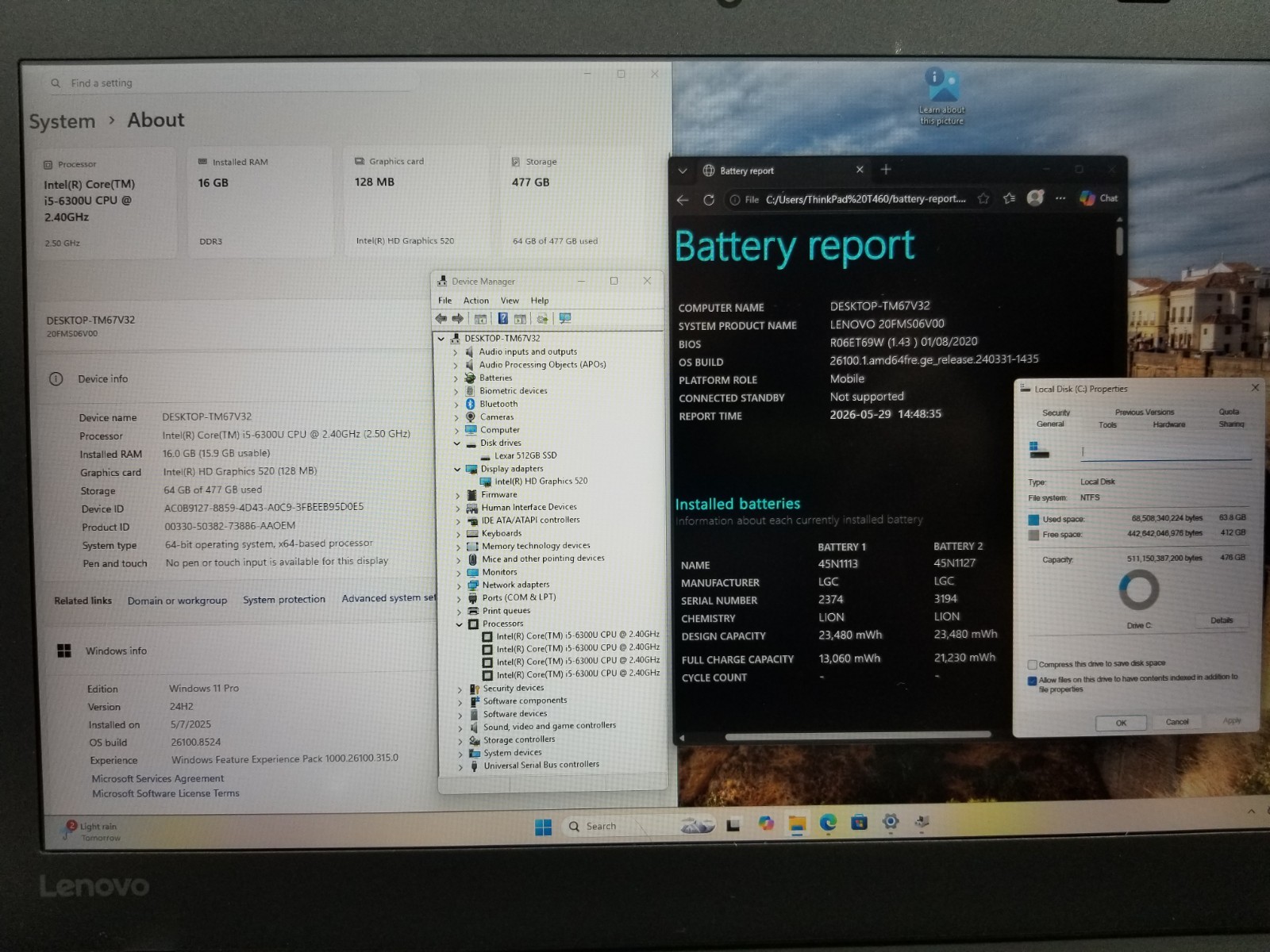
Task: Collapse the DESKTOP-TM67V32 root node
Action: pos(441,339)
